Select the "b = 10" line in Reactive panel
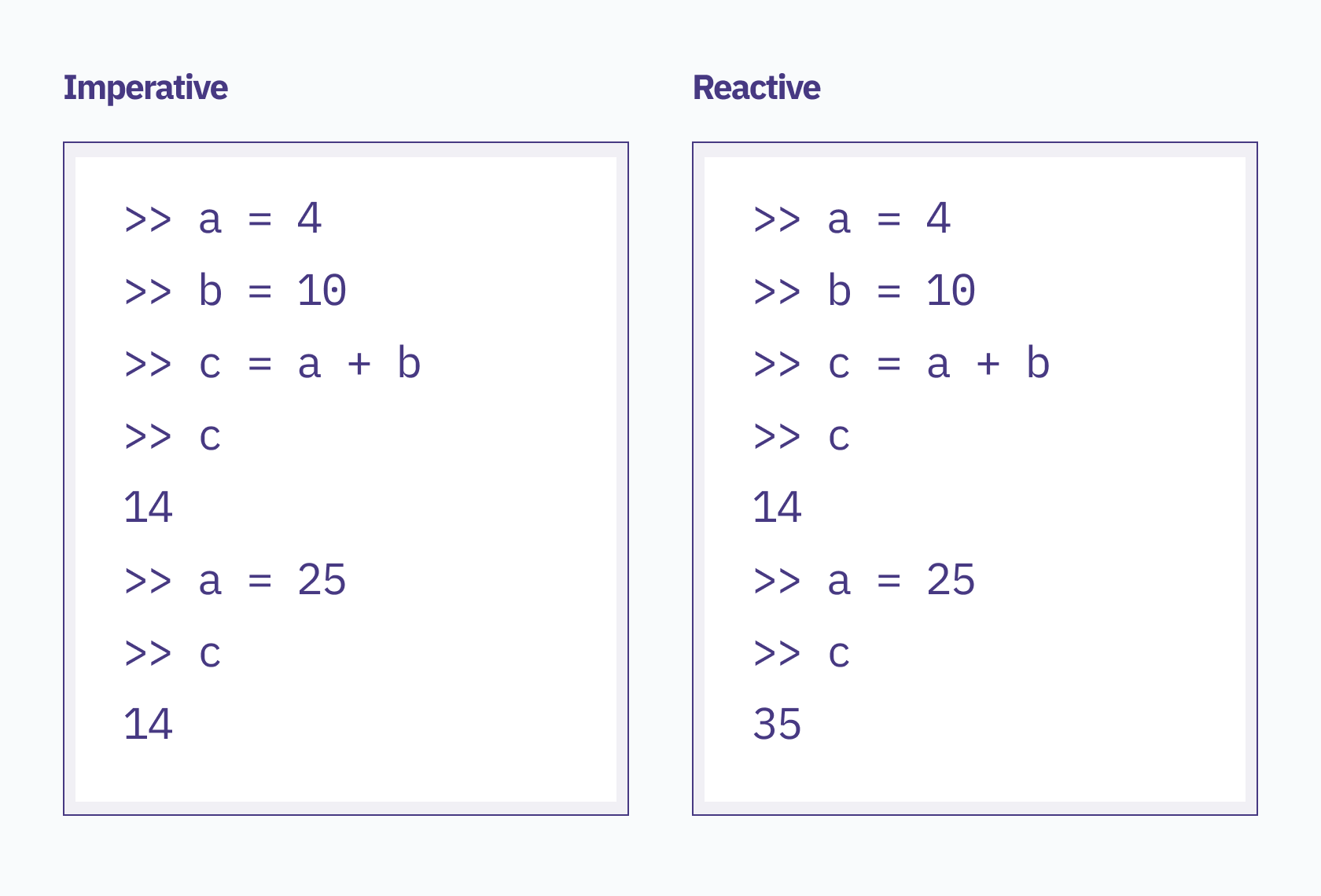1321x896 pixels. (x=864, y=291)
